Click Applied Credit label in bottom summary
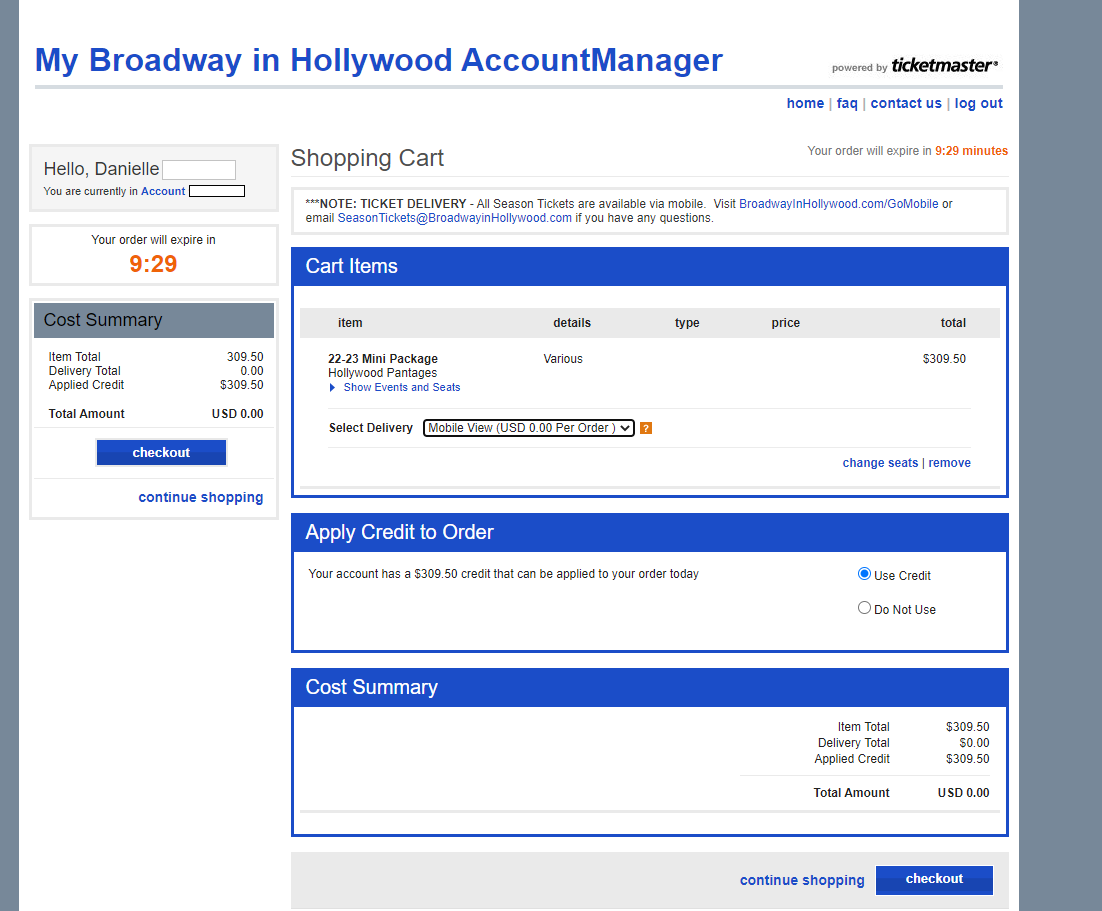Image resolution: width=1102 pixels, height=911 pixels. click(x=852, y=759)
